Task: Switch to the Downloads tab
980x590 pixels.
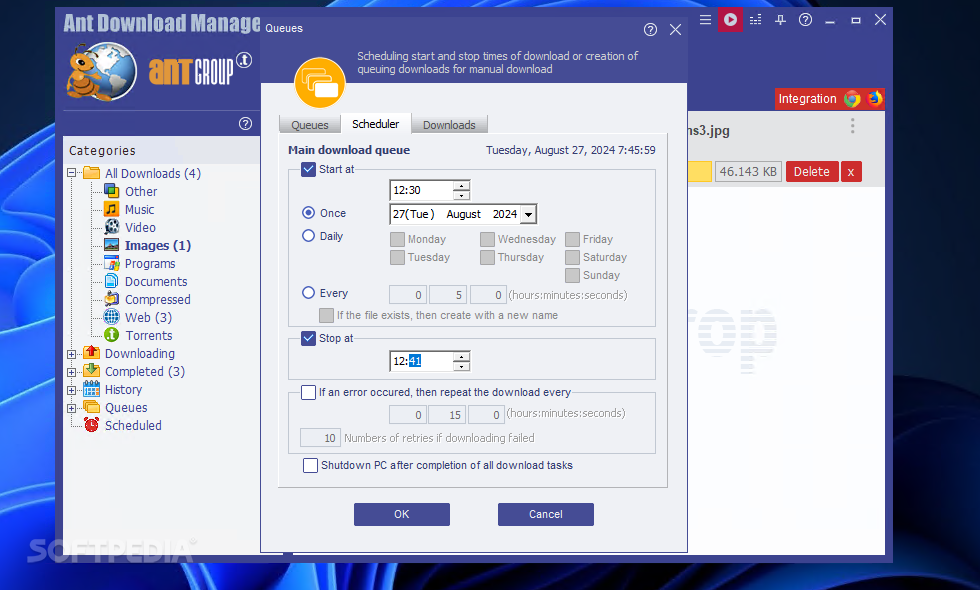Action: point(449,124)
